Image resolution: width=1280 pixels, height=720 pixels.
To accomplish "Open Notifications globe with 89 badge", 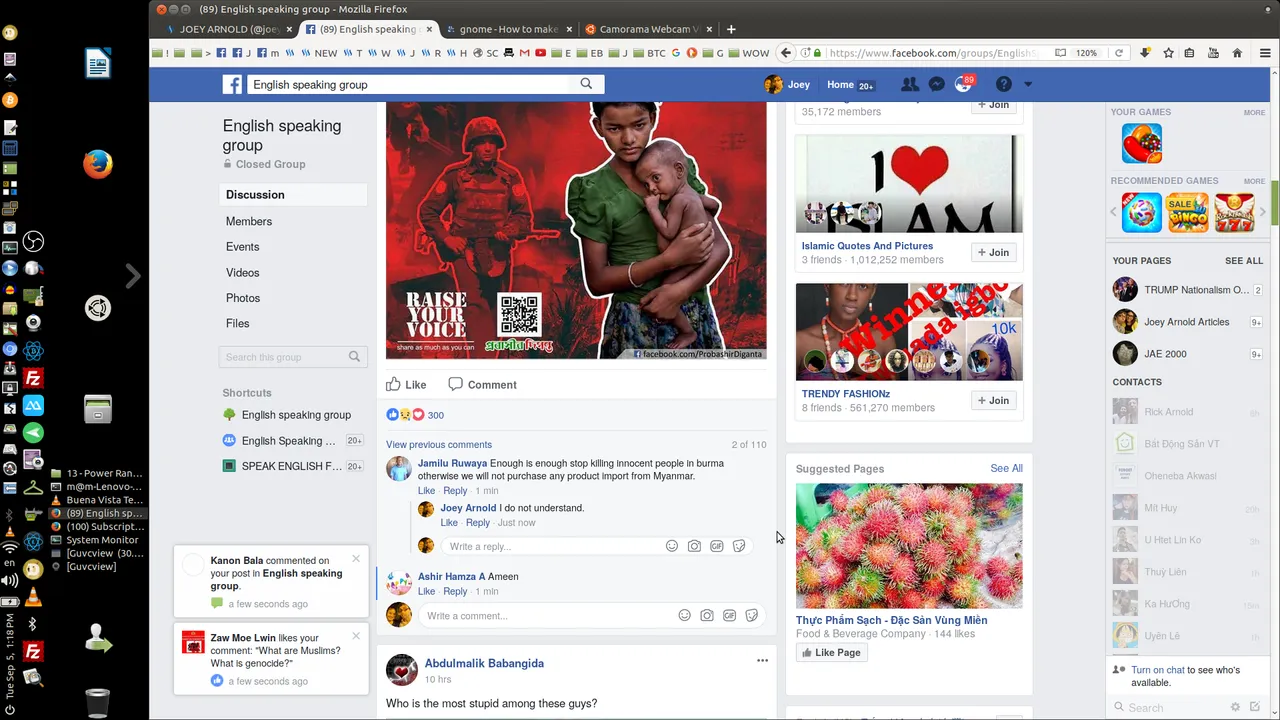I will click(x=963, y=85).
